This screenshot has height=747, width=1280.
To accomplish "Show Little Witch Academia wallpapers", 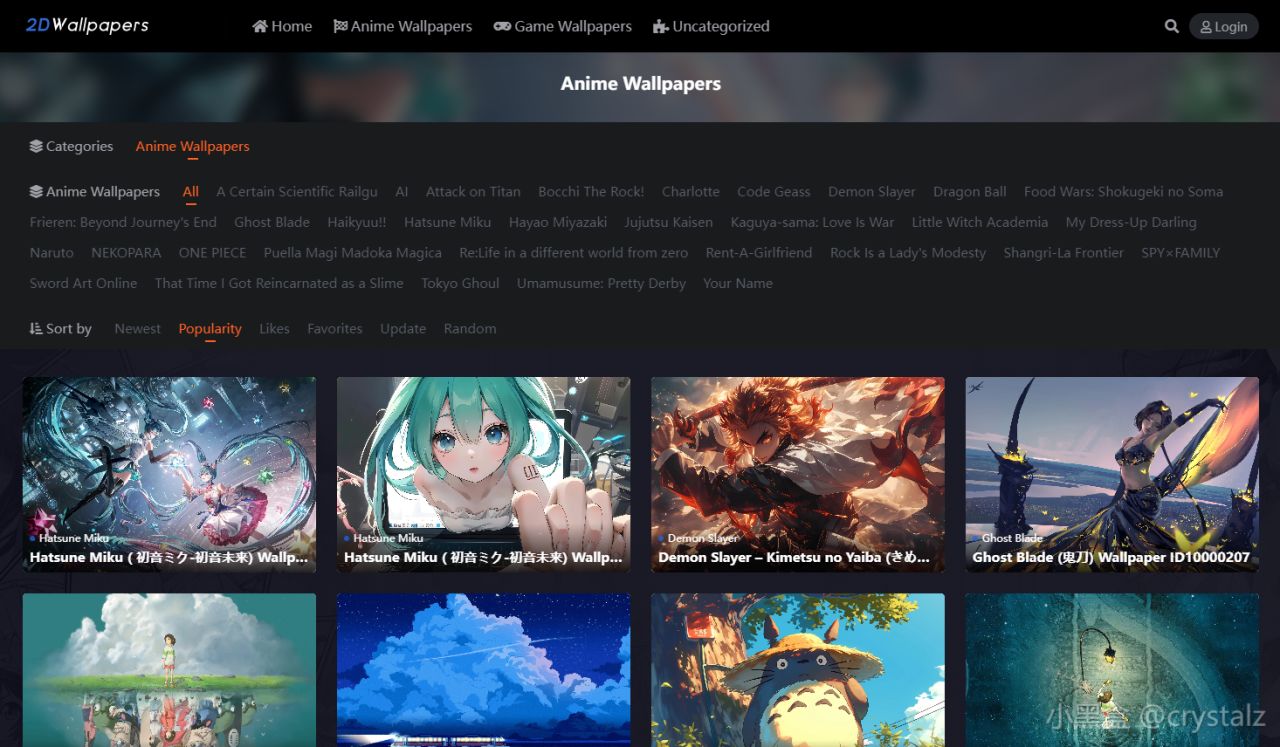I will [980, 222].
